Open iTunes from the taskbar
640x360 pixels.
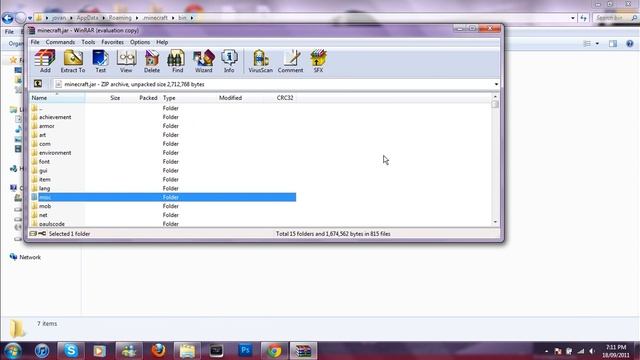coord(42,351)
